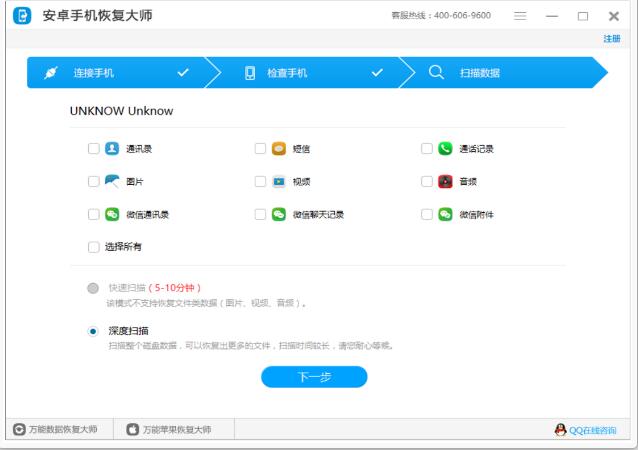Check the 通讯录 checkbox
The width and height of the screenshot is (638, 450).
(x=94, y=149)
